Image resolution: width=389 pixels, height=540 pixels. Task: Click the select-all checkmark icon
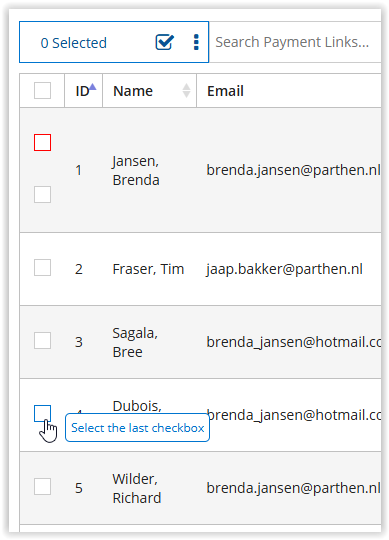(x=165, y=42)
